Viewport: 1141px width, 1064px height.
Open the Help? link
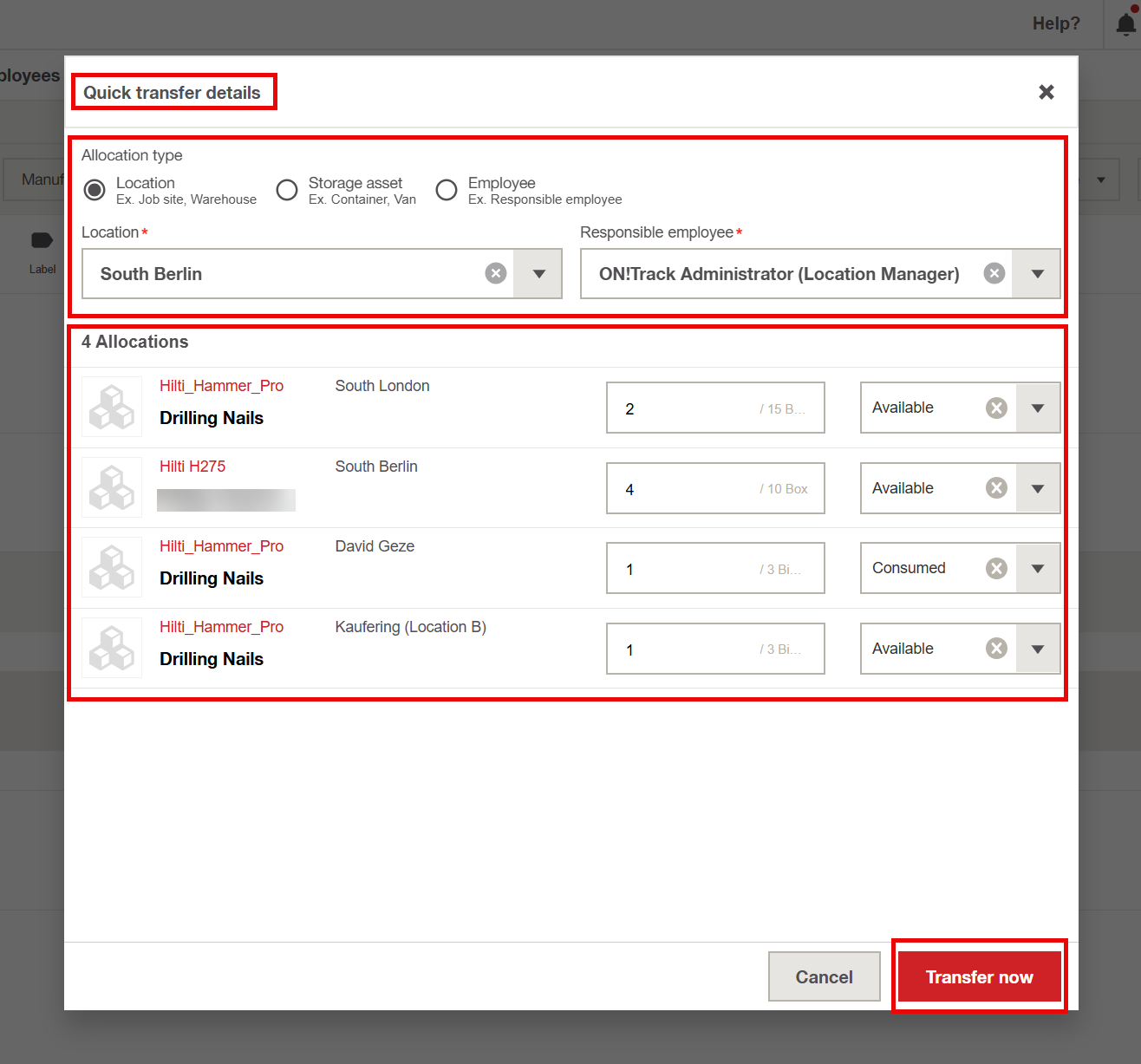coord(1056,23)
